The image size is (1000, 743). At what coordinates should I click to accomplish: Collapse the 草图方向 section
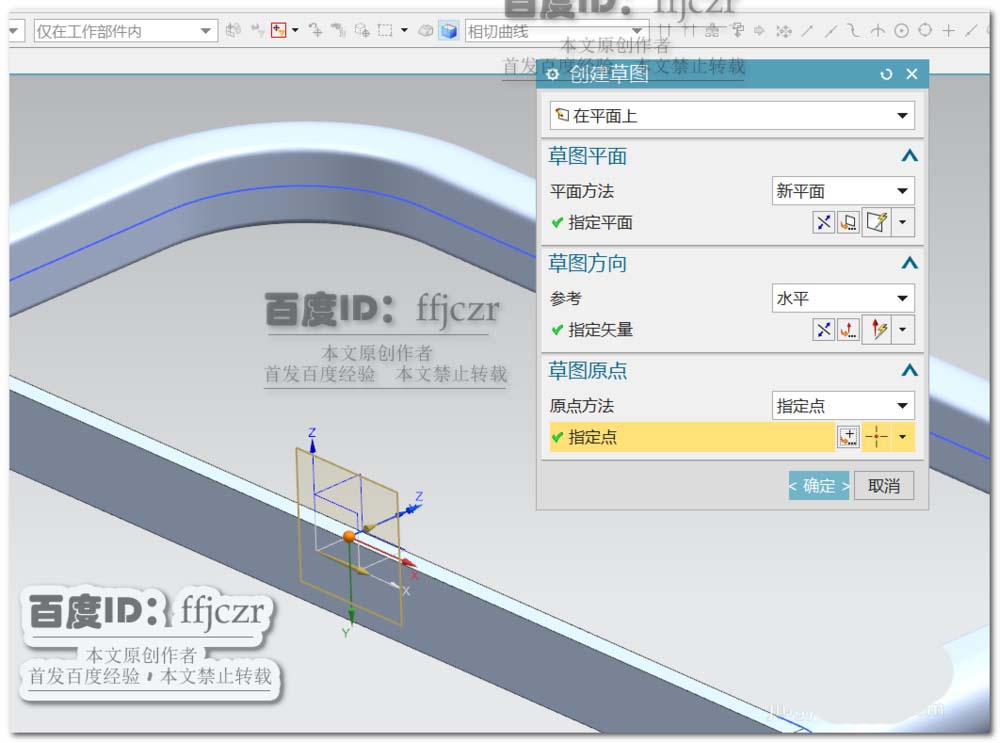click(x=909, y=263)
